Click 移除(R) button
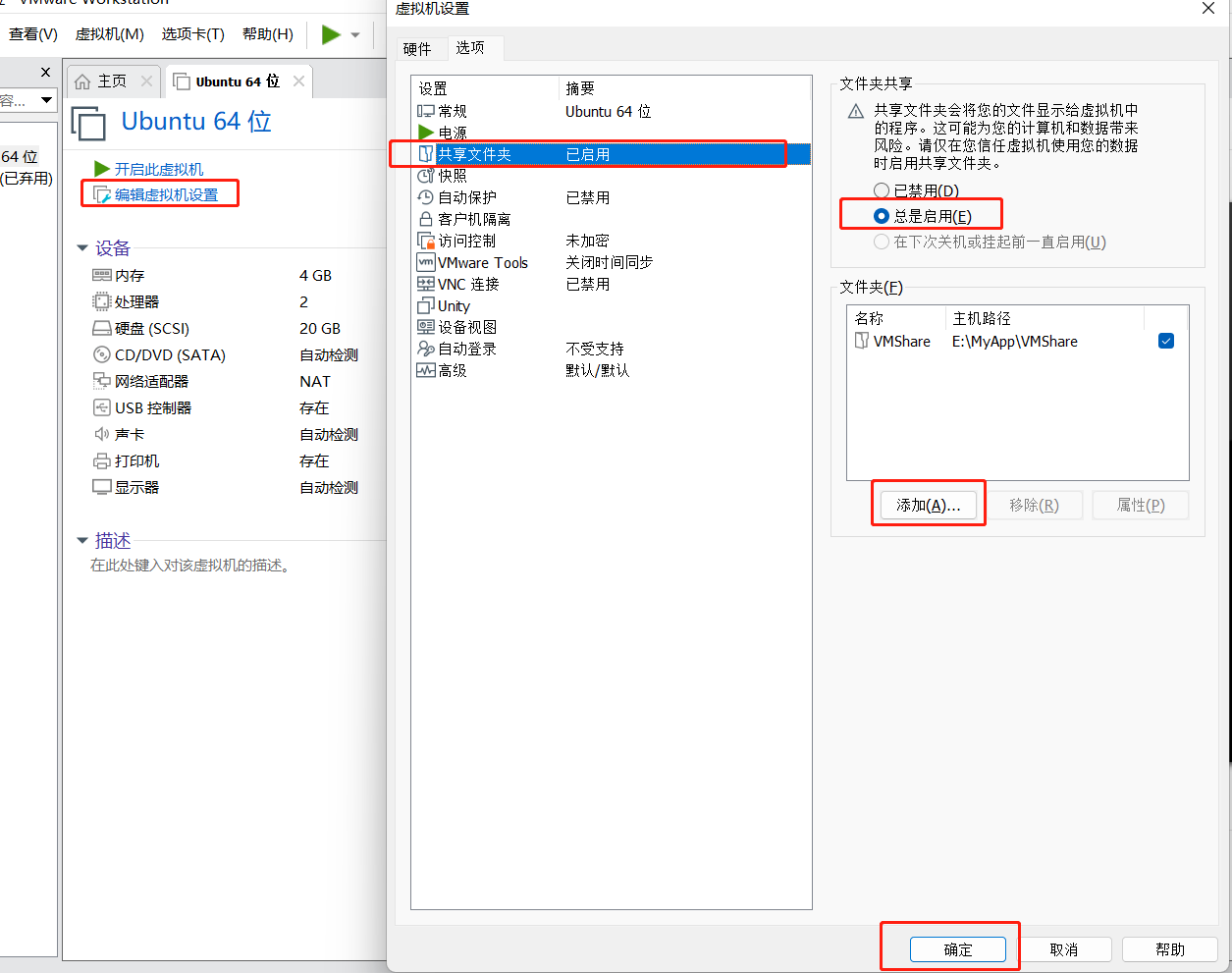The image size is (1232, 973). point(1034,505)
